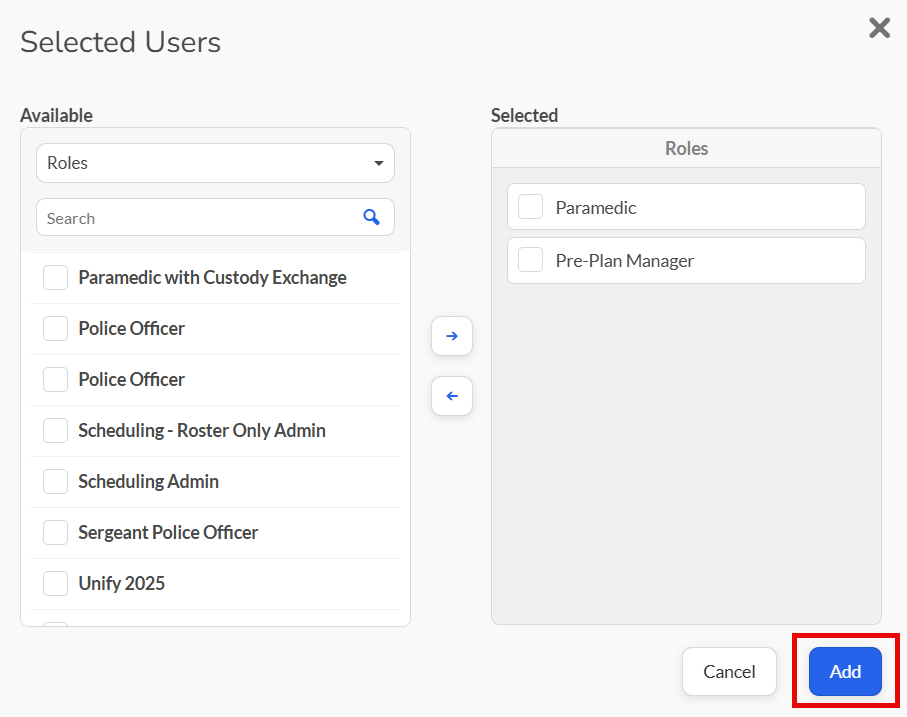Viewport: 907px width, 717px height.
Task: Close the Selected Users dialog with X
Action: click(879, 28)
